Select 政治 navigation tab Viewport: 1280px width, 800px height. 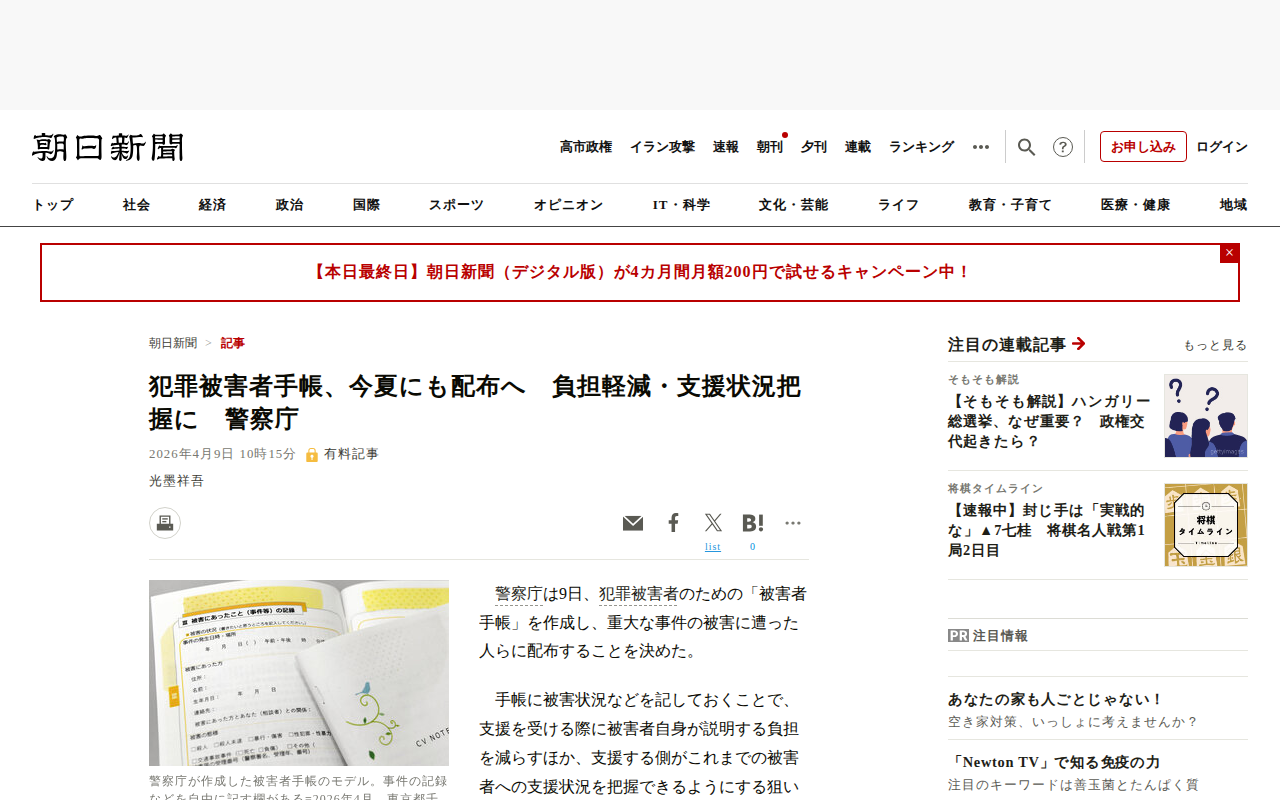[x=289, y=205]
